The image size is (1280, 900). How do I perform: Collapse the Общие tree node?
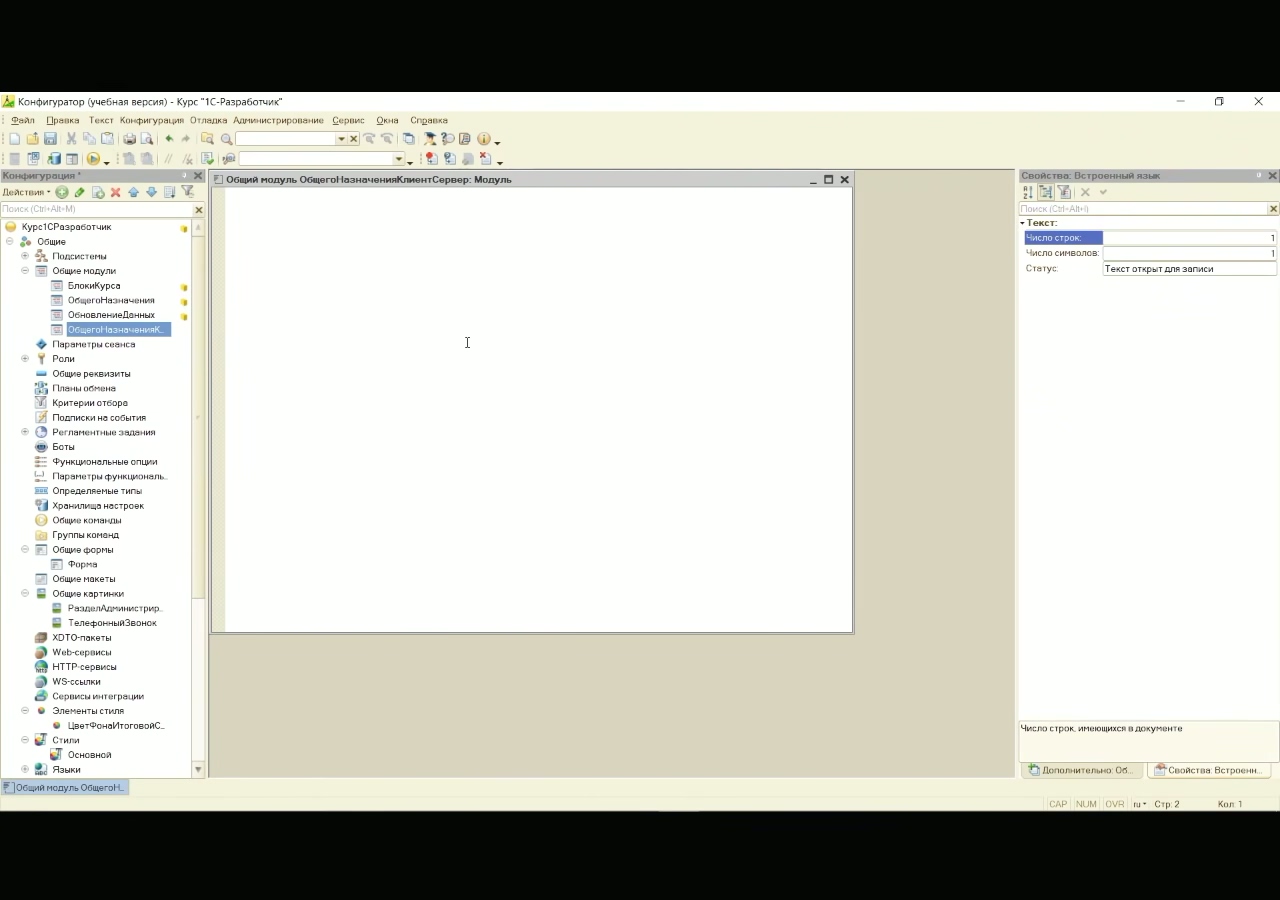(x=10, y=242)
